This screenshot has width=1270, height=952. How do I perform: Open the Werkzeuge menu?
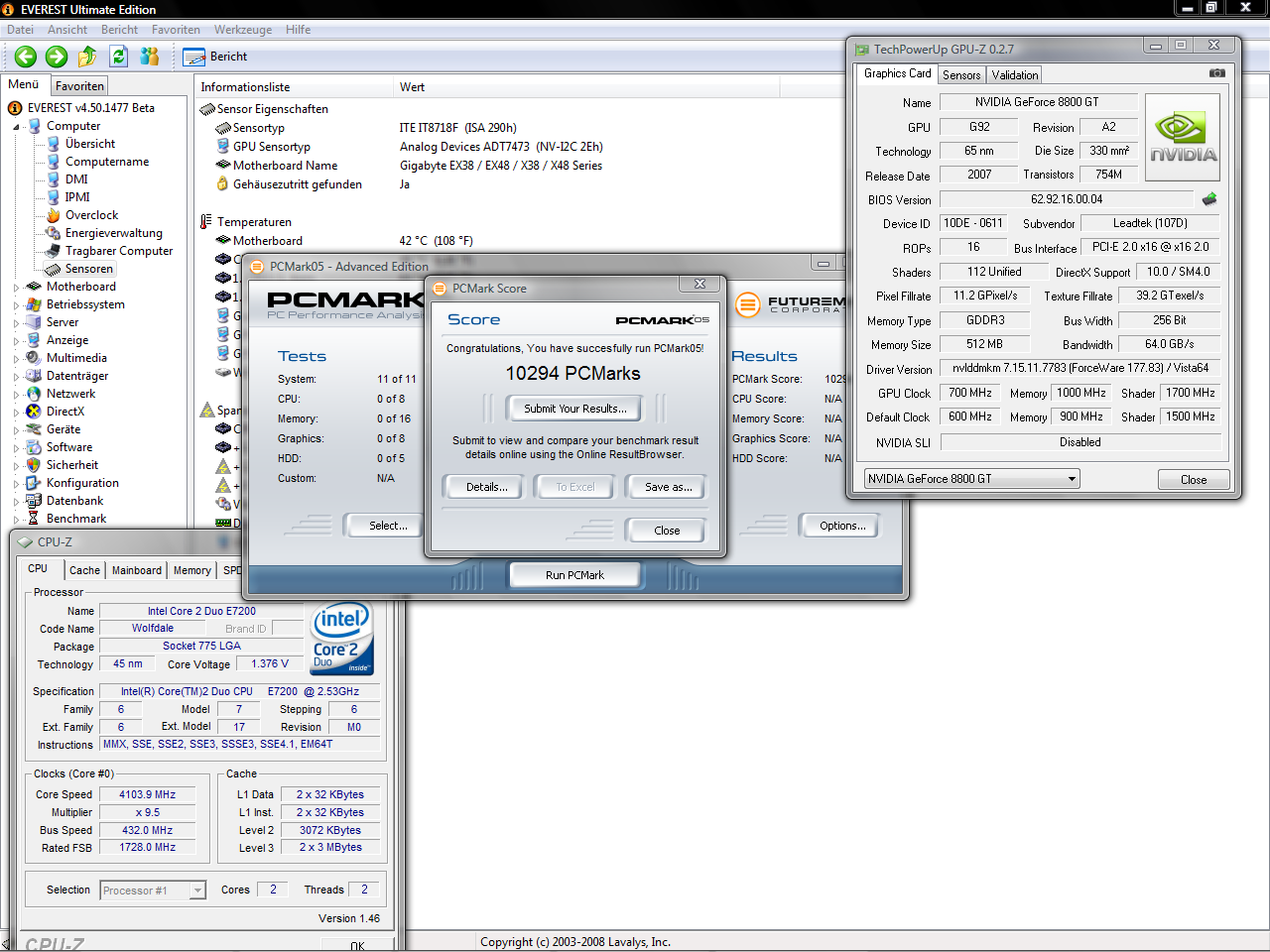click(242, 30)
